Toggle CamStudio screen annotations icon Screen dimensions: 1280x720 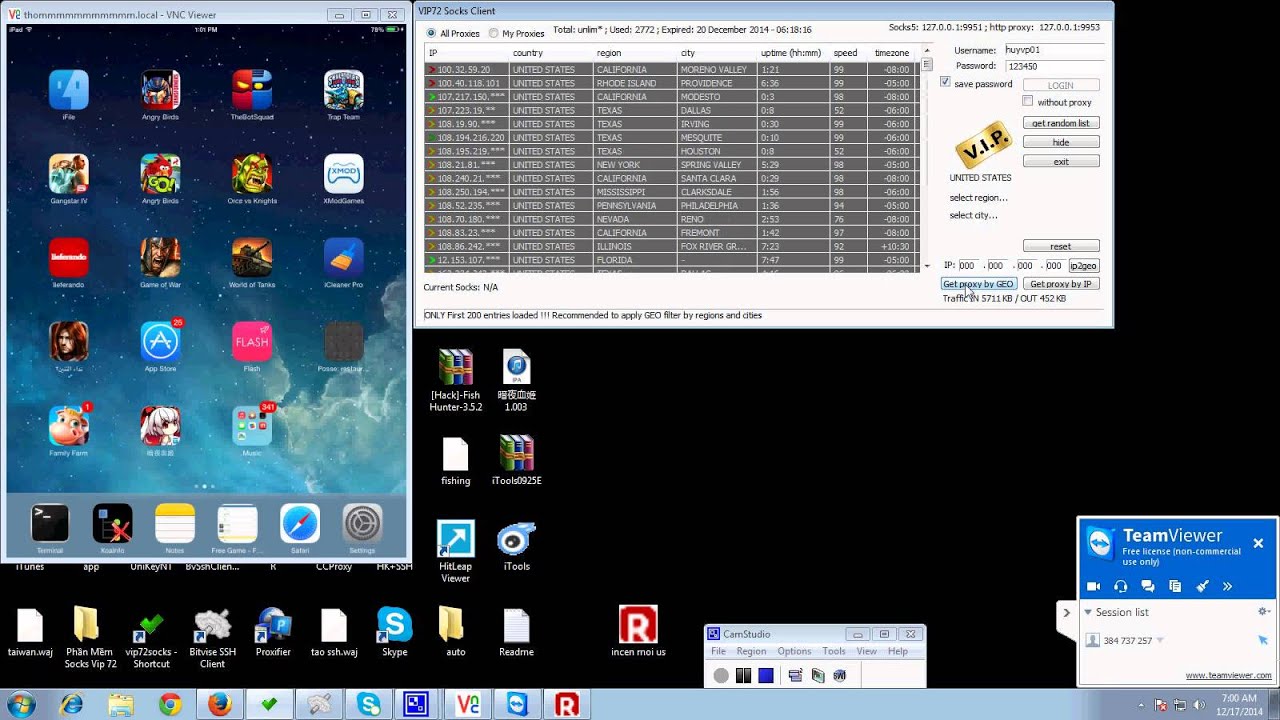coord(795,676)
